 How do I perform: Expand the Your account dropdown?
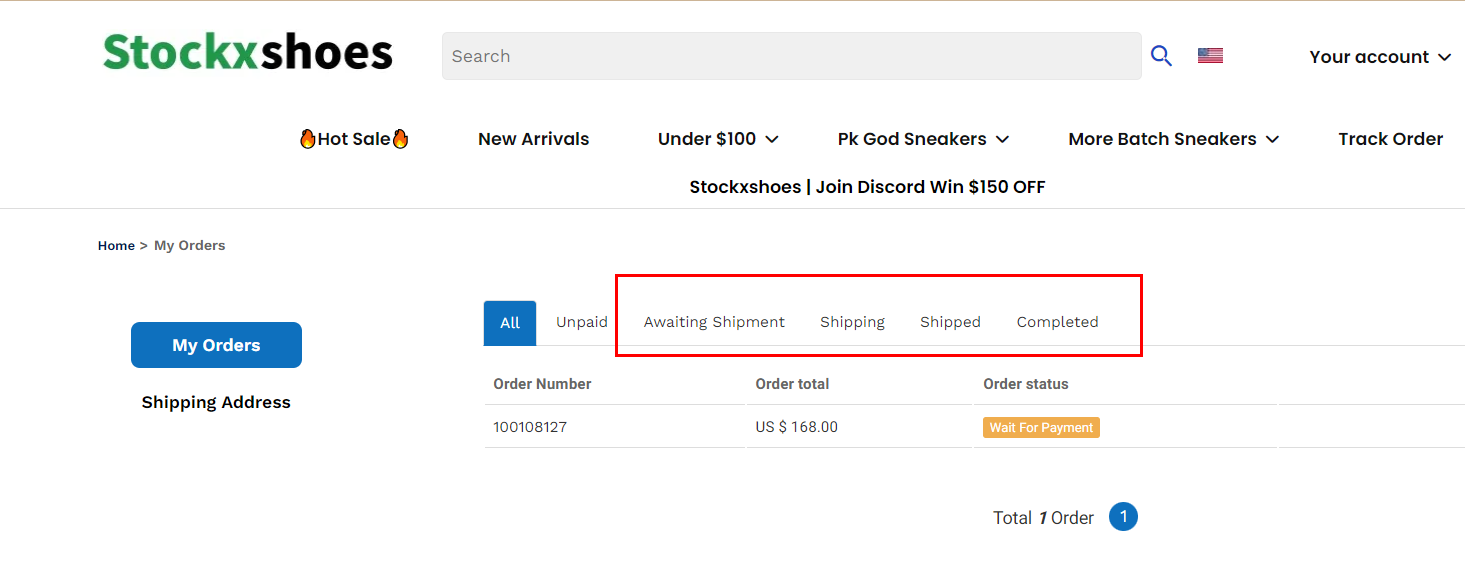point(1380,57)
